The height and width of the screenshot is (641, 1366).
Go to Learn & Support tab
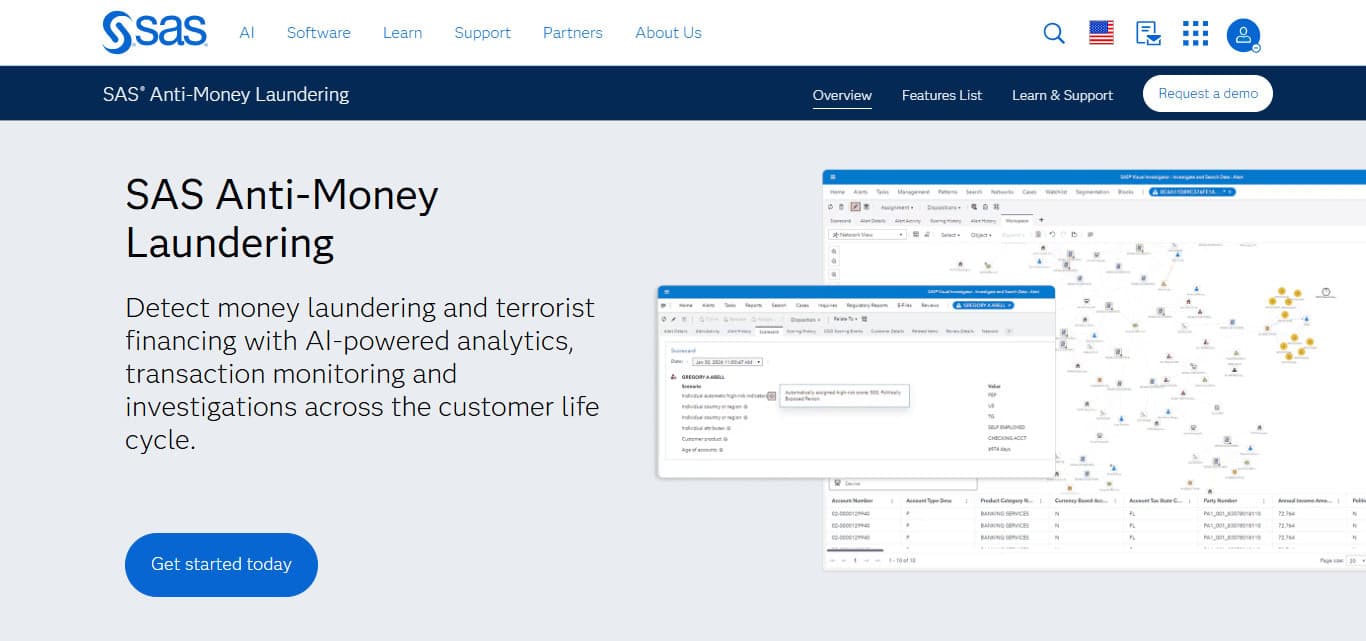coord(1062,95)
